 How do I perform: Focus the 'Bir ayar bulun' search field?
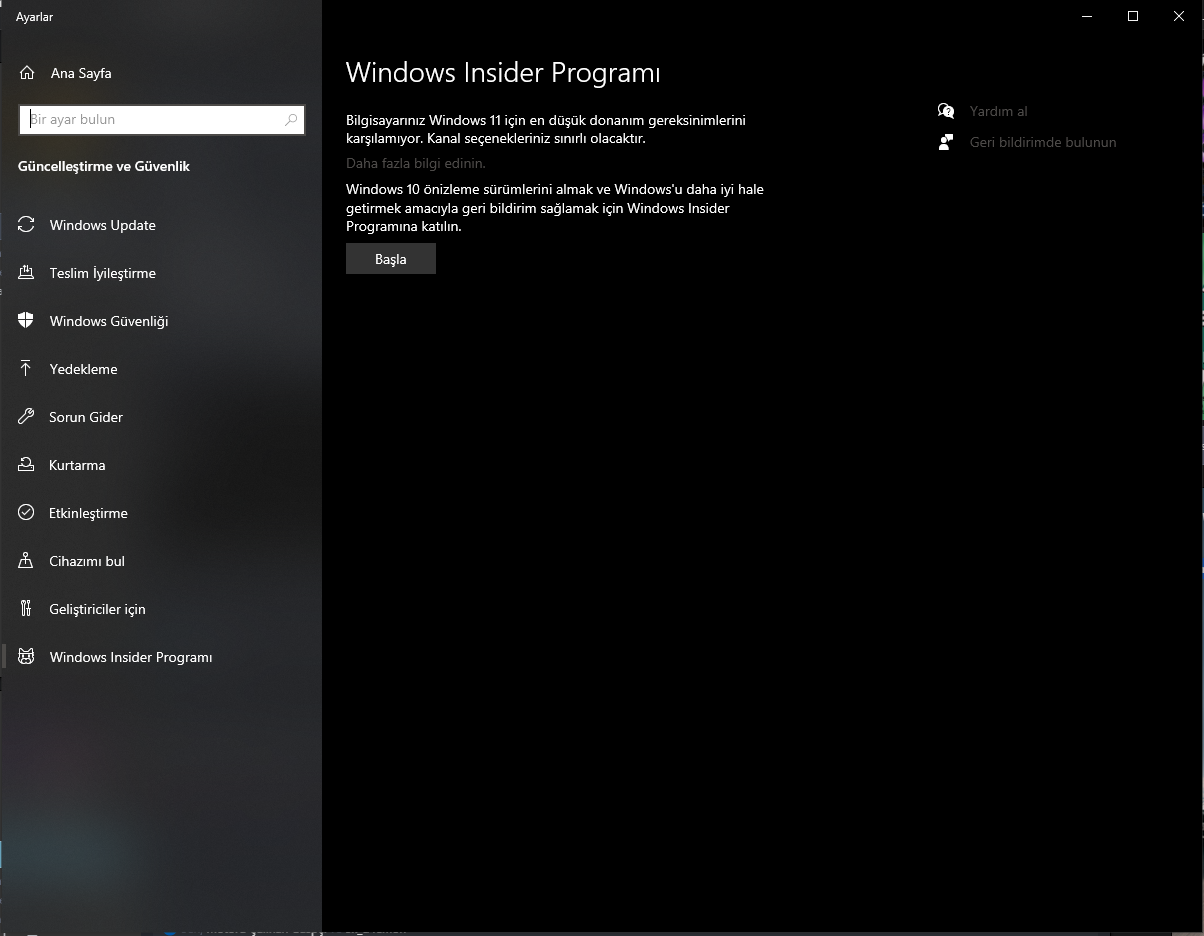162,119
